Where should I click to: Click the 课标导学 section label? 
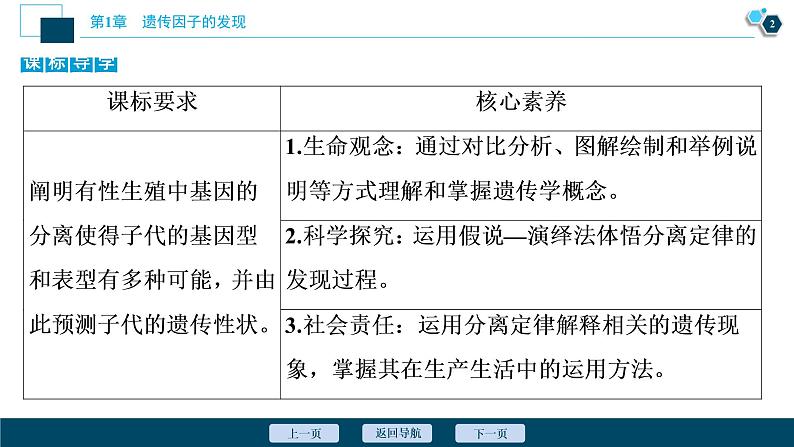point(69,64)
